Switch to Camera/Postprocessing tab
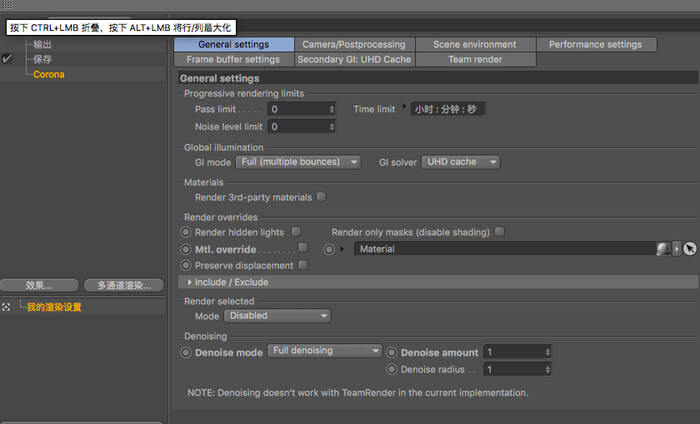700x424 pixels. (x=354, y=45)
